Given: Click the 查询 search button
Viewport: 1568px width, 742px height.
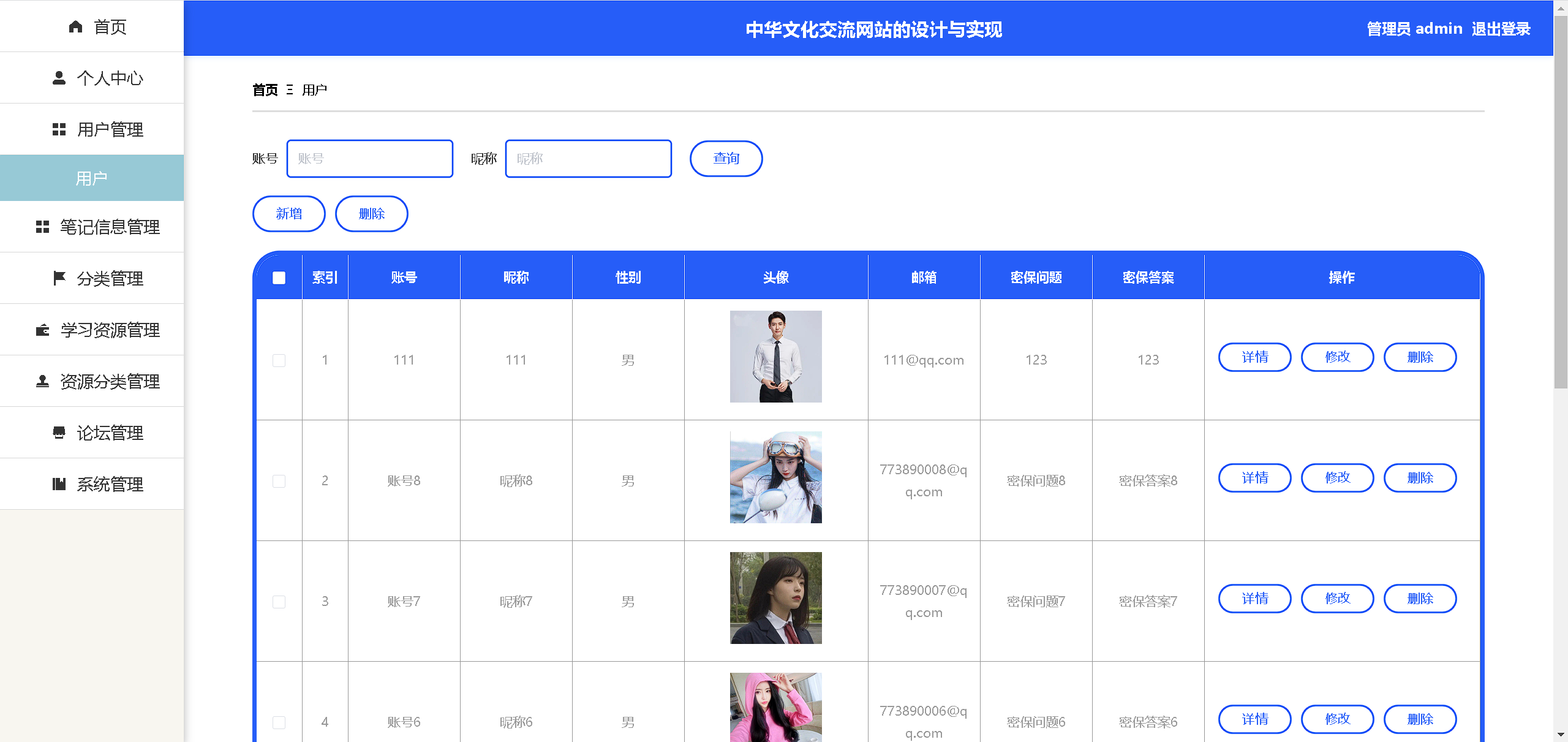Looking at the screenshot, I should coord(726,159).
